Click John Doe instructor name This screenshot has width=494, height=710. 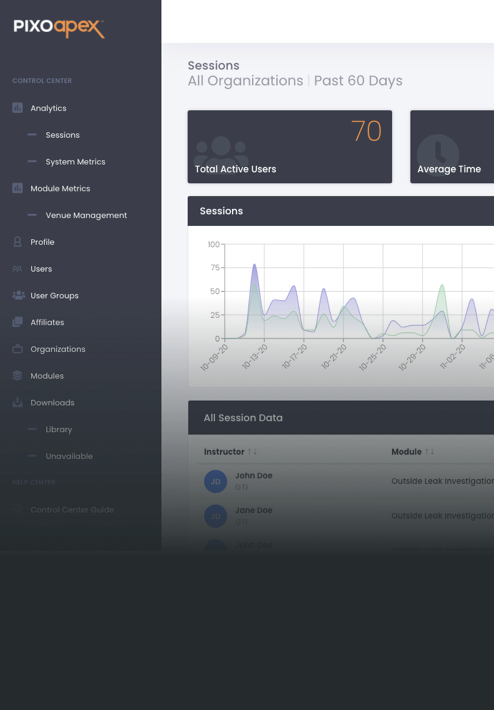coord(254,475)
